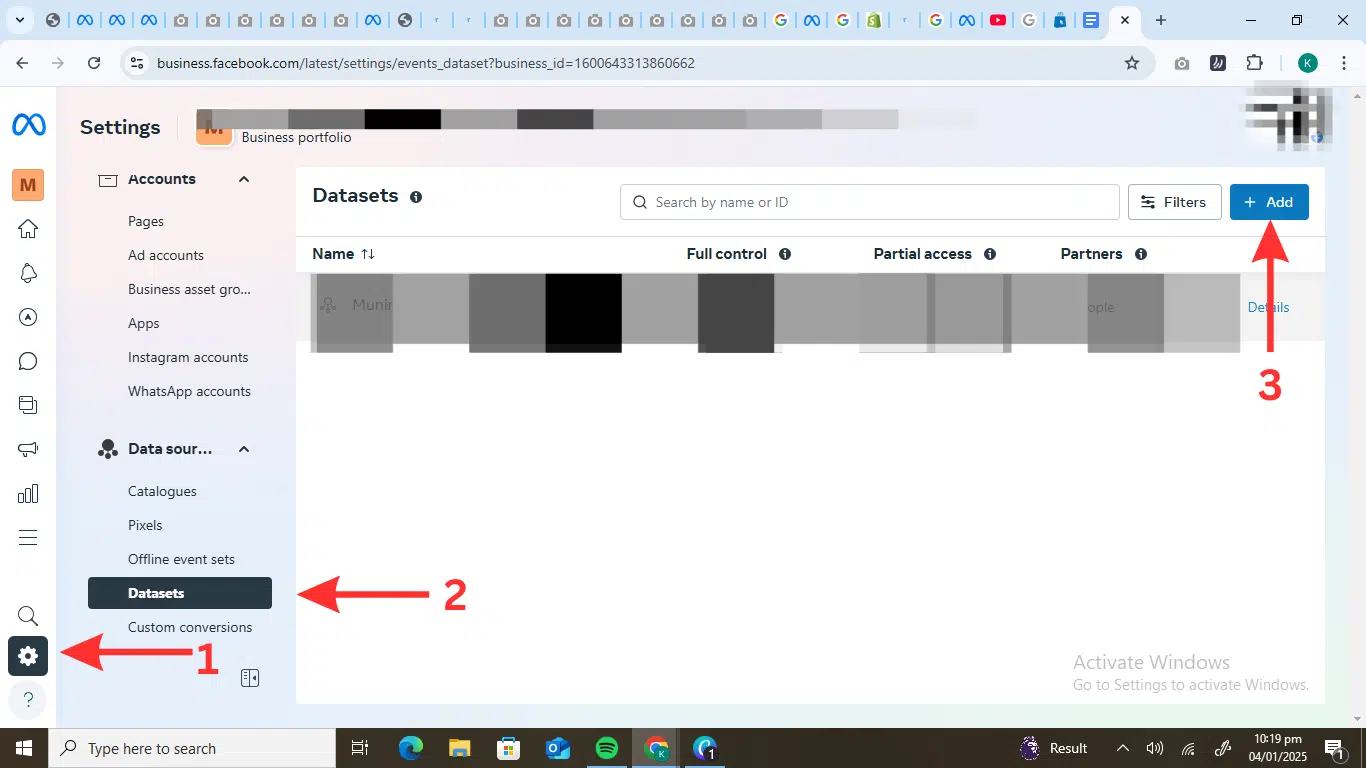Open the bar chart Insights icon
1366x768 pixels.
point(28,494)
